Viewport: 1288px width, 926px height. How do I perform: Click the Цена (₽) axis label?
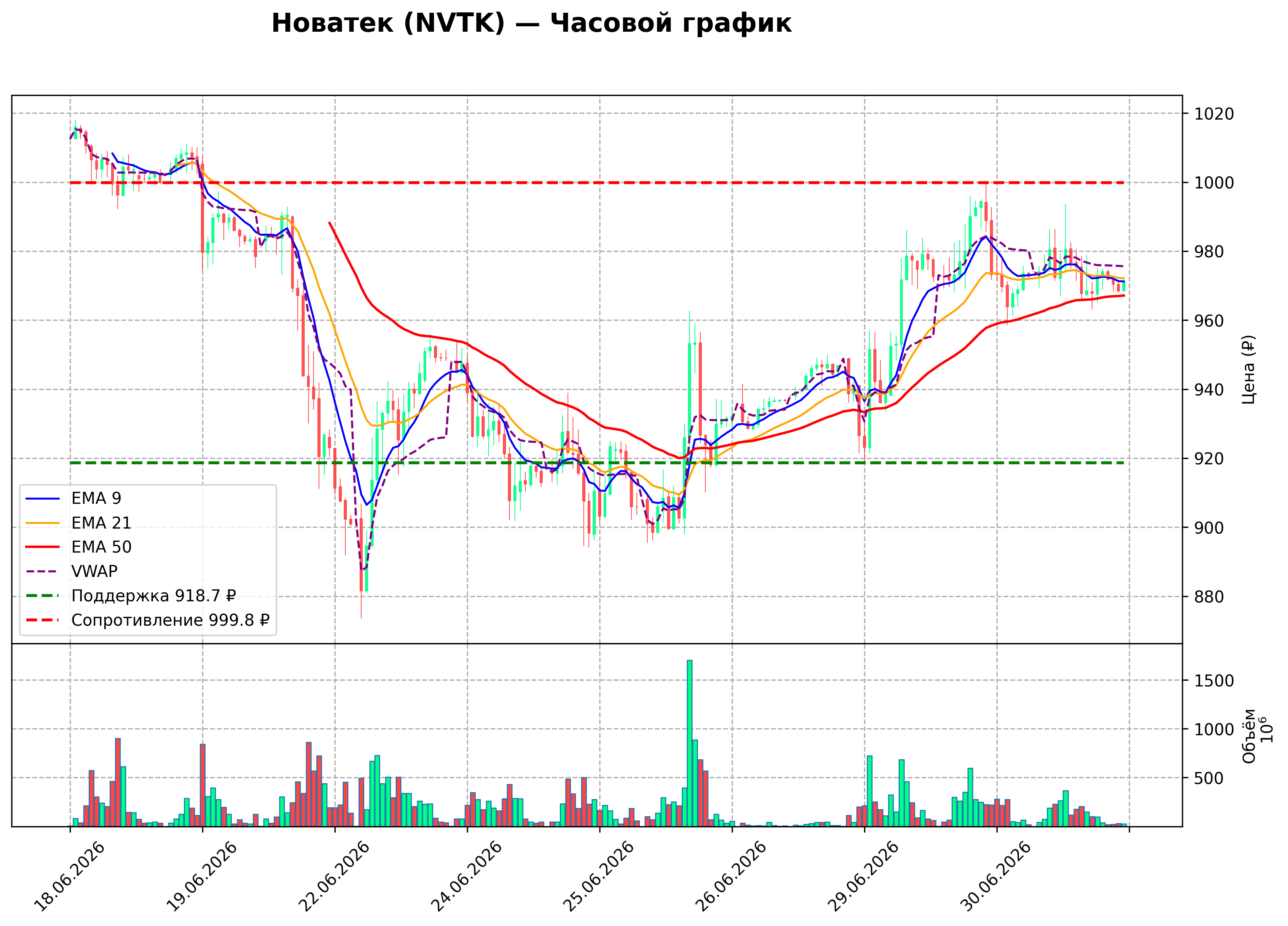coord(1249,370)
